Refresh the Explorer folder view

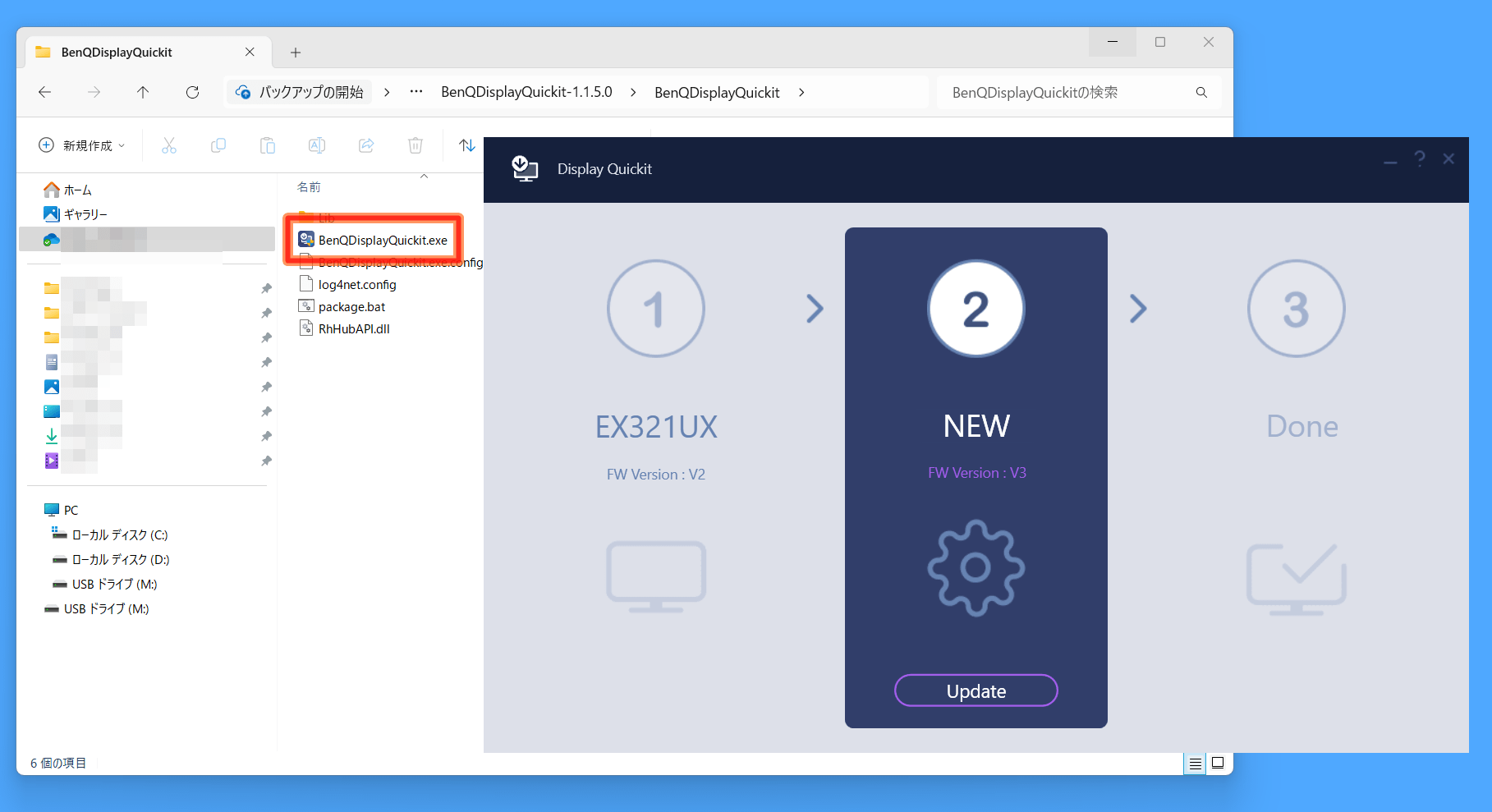192,92
